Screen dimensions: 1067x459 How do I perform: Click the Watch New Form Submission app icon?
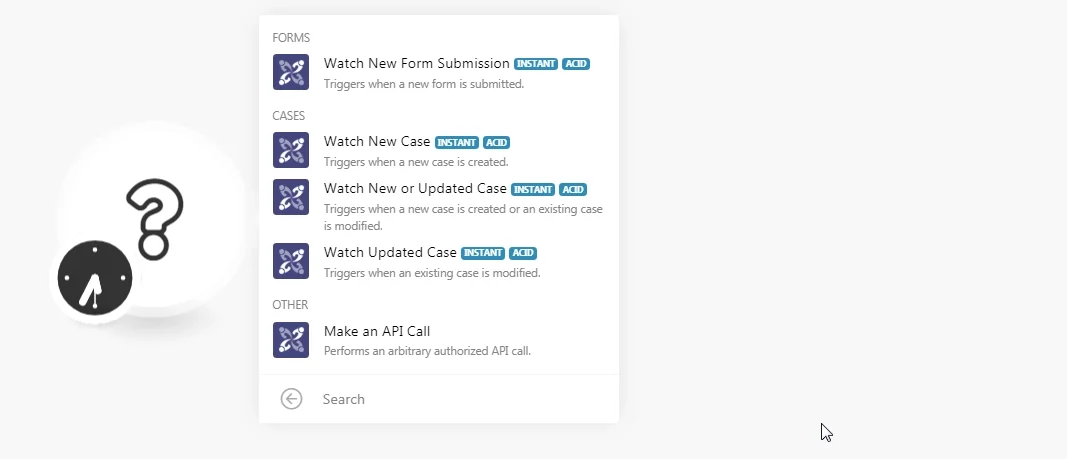pos(291,72)
